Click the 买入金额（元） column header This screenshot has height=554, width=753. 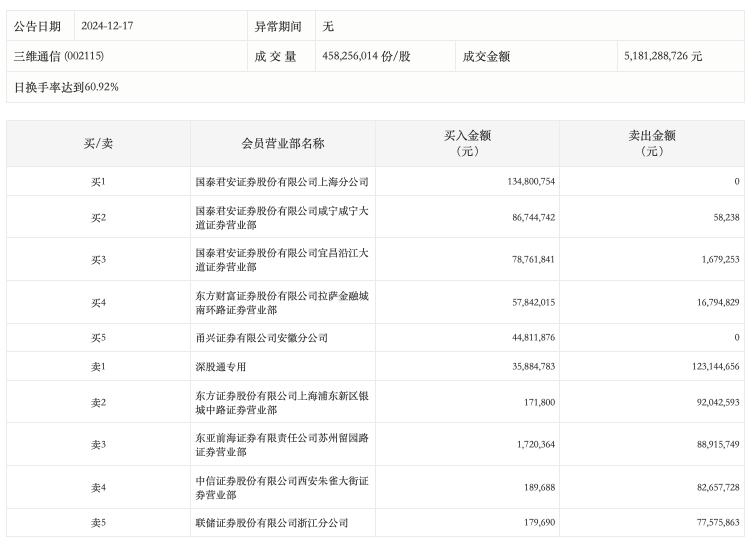tap(467, 144)
